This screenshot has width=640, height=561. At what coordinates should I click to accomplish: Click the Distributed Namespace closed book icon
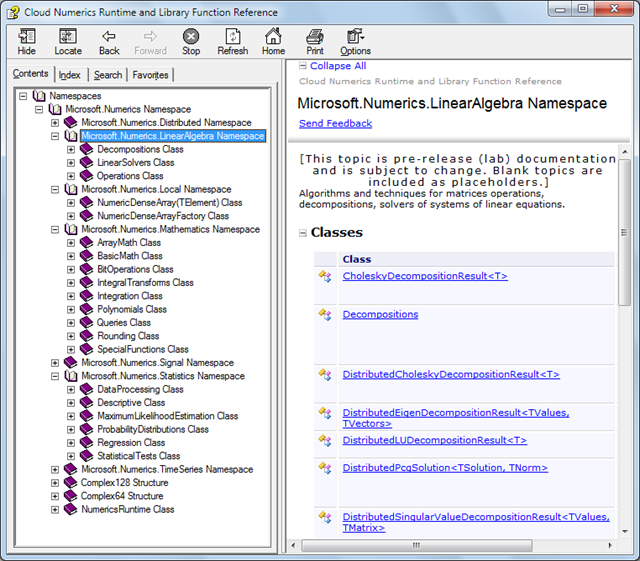pos(71,122)
